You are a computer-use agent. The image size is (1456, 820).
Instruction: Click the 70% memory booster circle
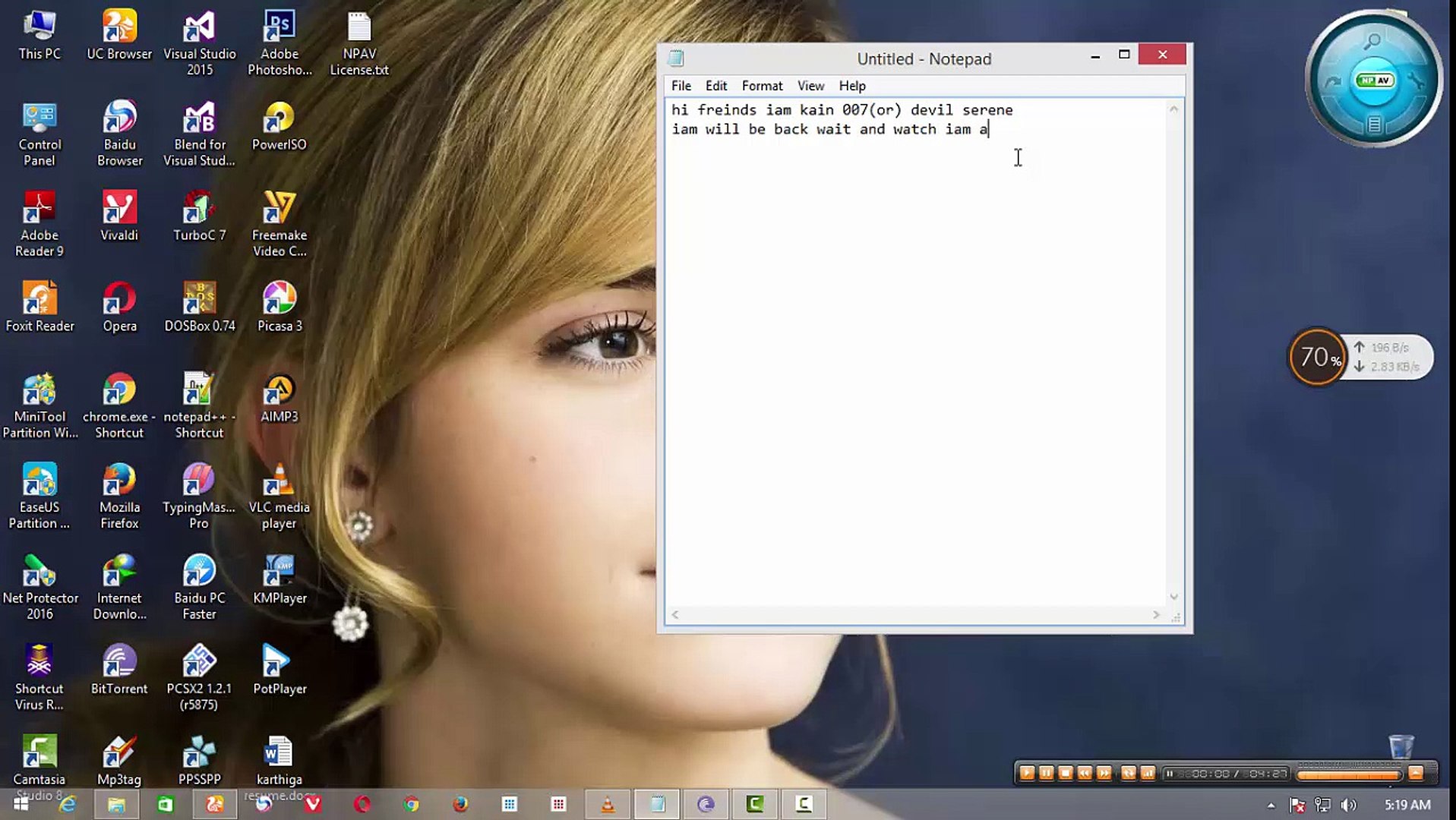coord(1318,357)
